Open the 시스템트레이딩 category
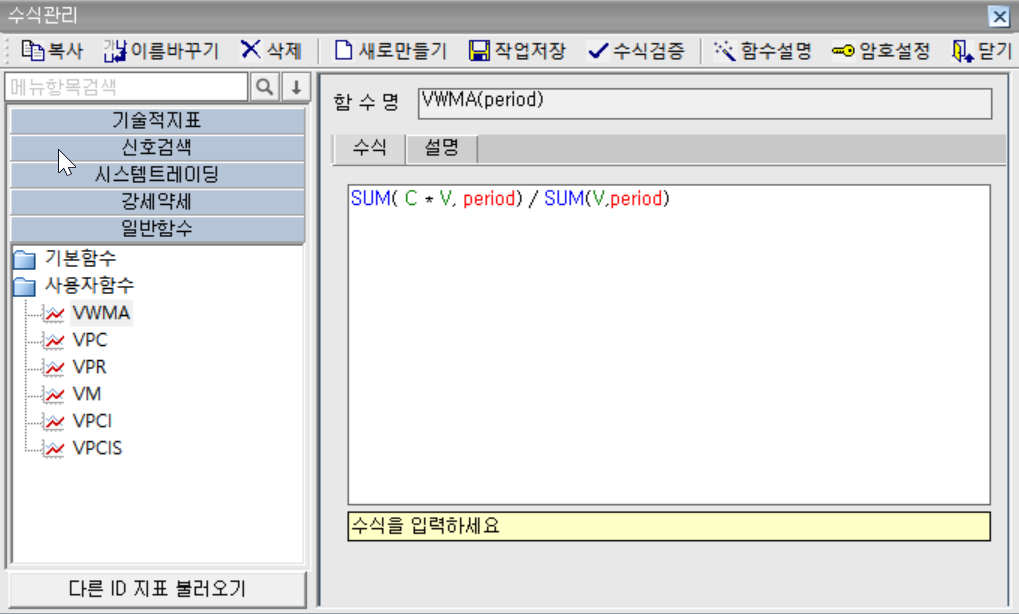Viewport: 1019px width, 614px height. tap(157, 175)
